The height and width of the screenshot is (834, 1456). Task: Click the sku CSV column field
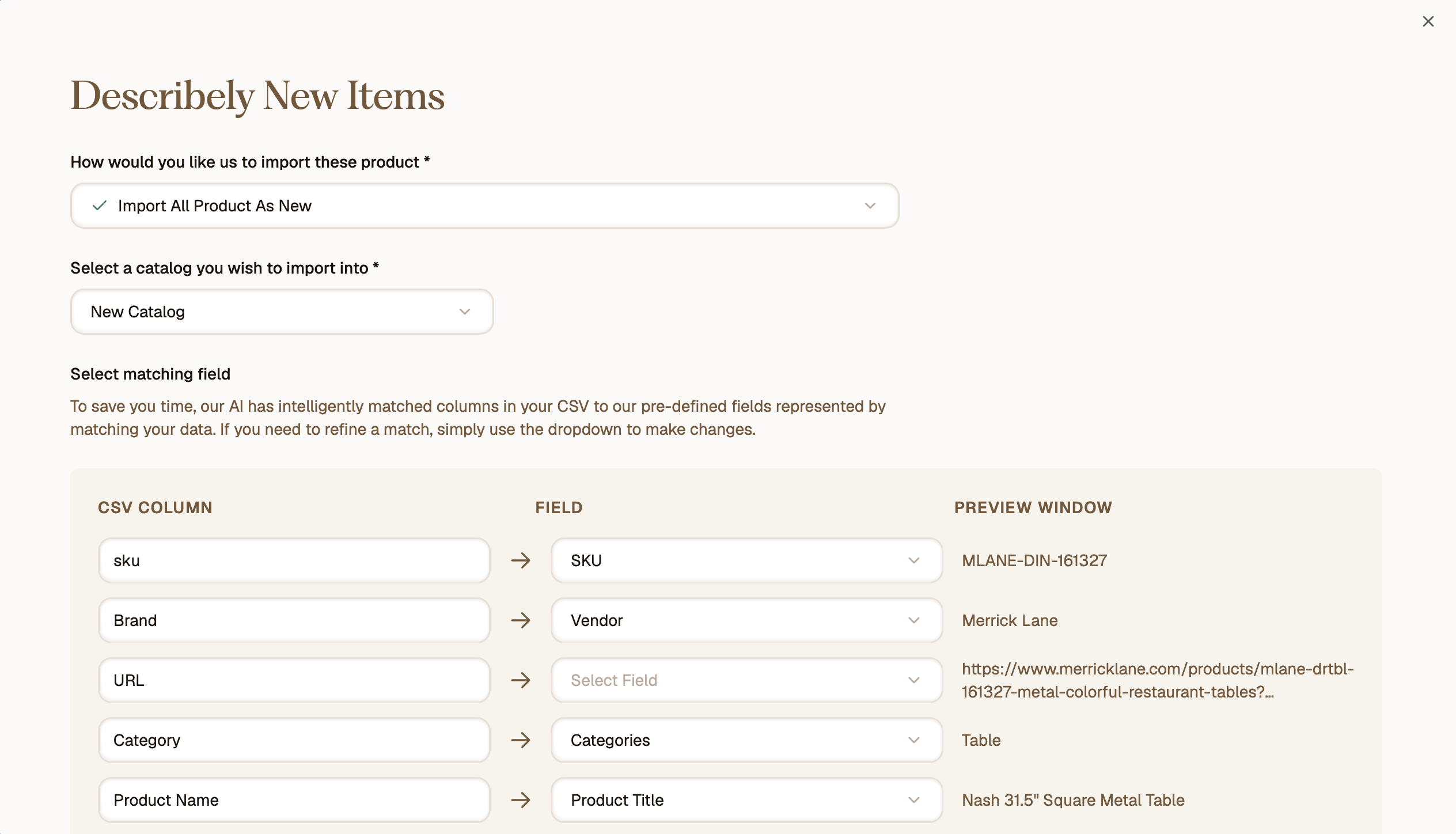tap(294, 560)
